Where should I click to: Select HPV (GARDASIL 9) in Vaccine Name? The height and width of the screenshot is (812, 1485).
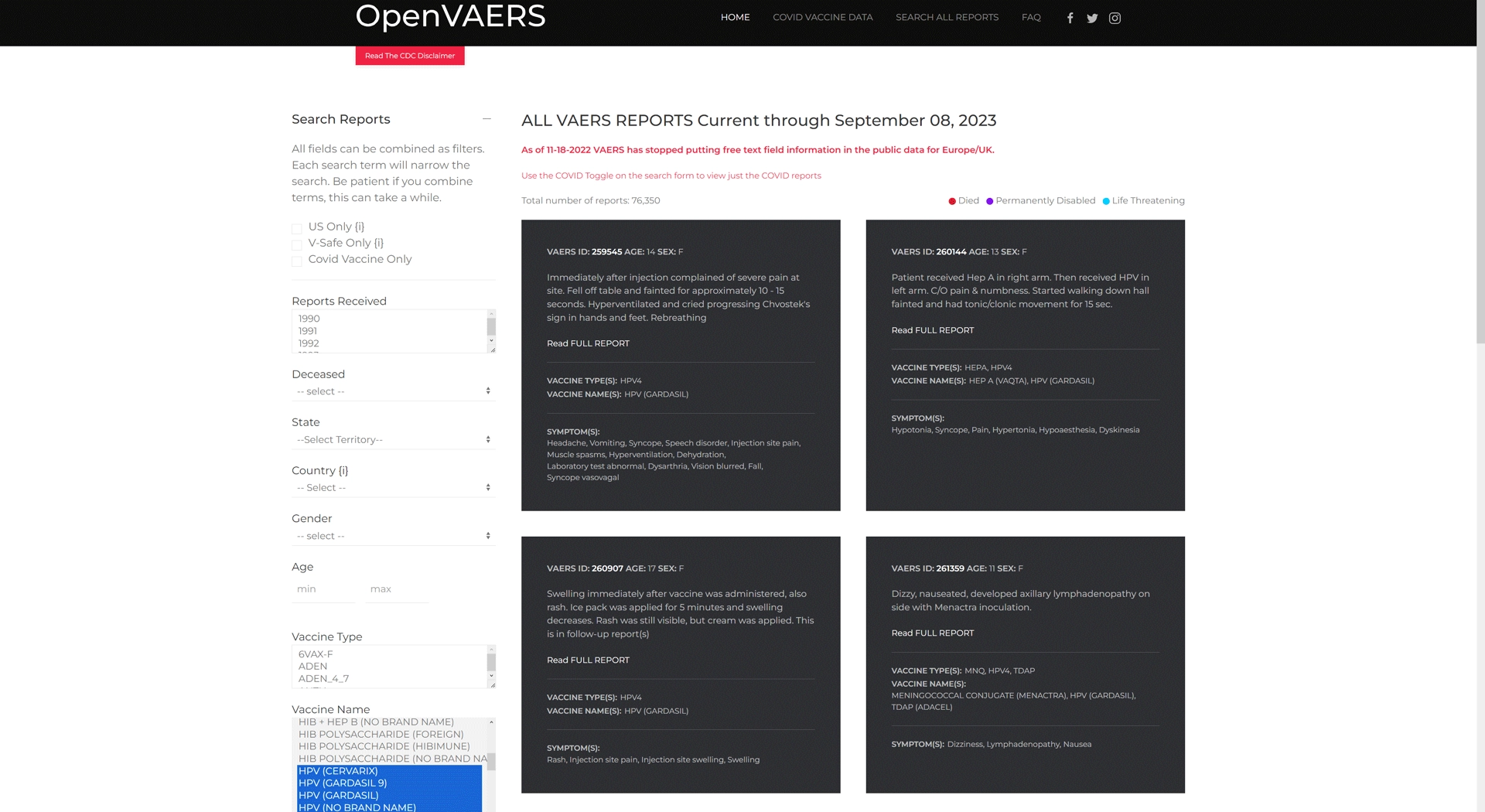click(343, 783)
